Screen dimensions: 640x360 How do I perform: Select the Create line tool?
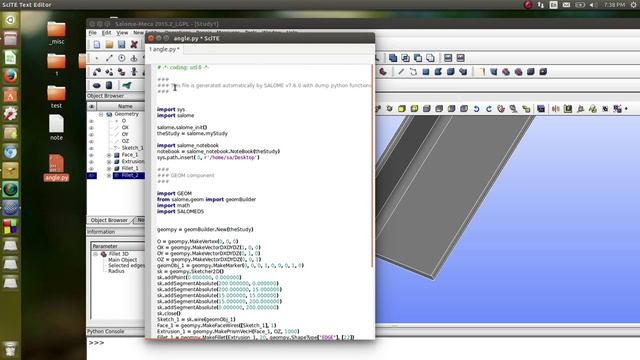[x=109, y=58]
